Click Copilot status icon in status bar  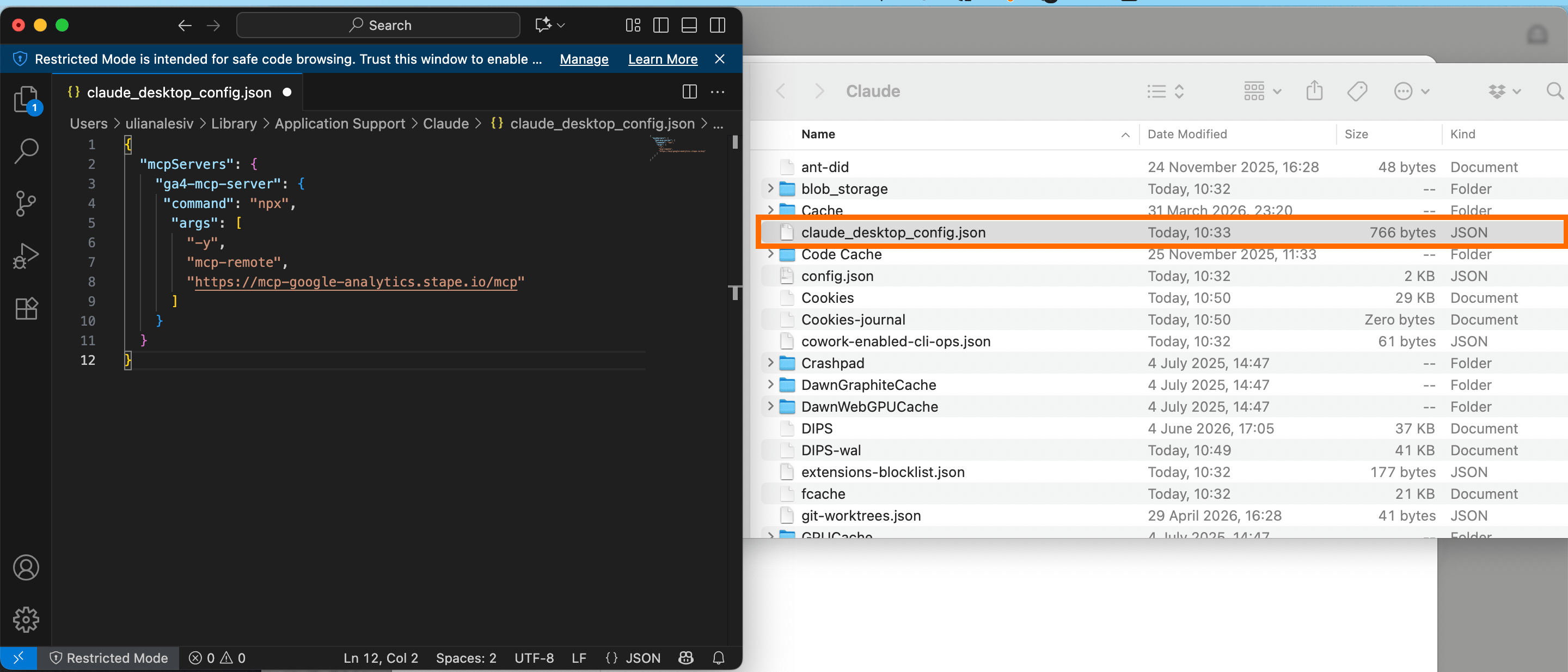[x=686, y=658]
